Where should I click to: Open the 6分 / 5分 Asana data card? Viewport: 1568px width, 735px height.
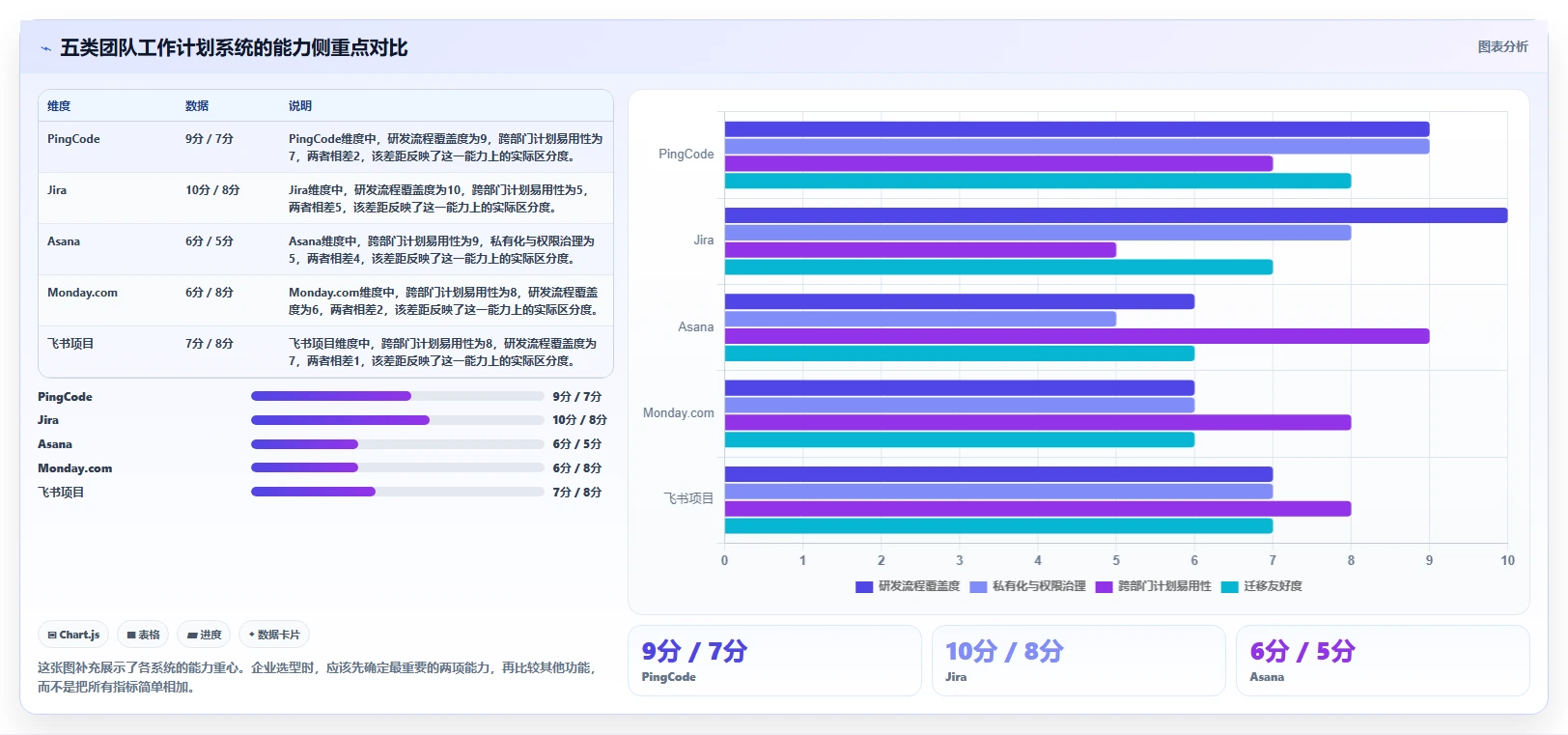pyautogui.click(x=1383, y=661)
